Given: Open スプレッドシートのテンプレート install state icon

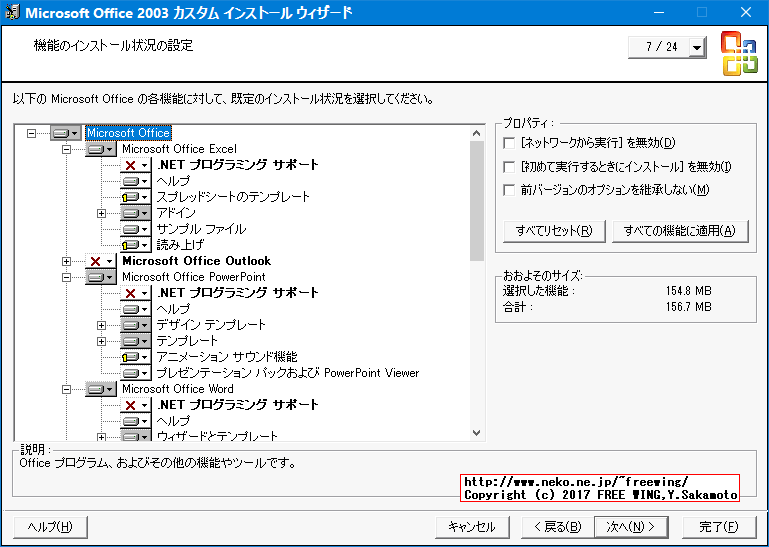Looking at the screenshot, I should click(135, 197).
